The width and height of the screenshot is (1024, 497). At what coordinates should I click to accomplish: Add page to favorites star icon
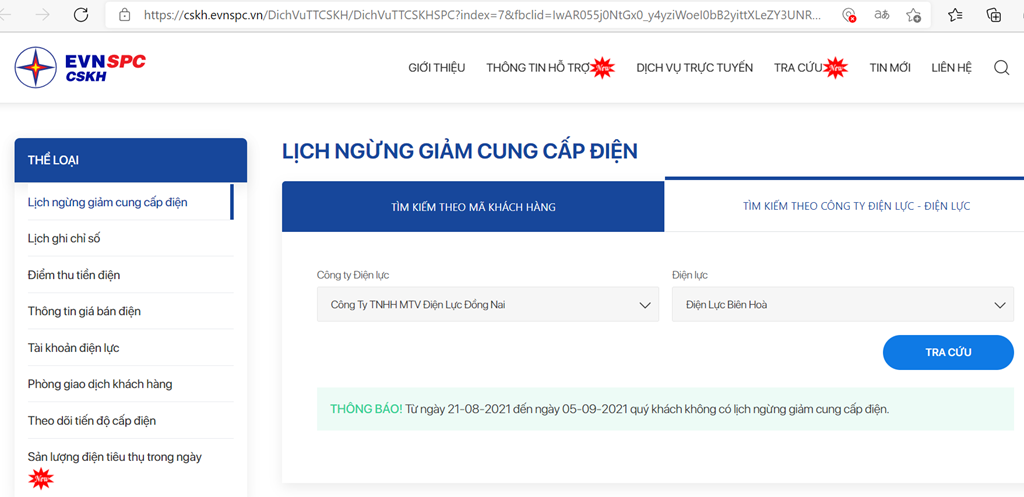tap(914, 15)
